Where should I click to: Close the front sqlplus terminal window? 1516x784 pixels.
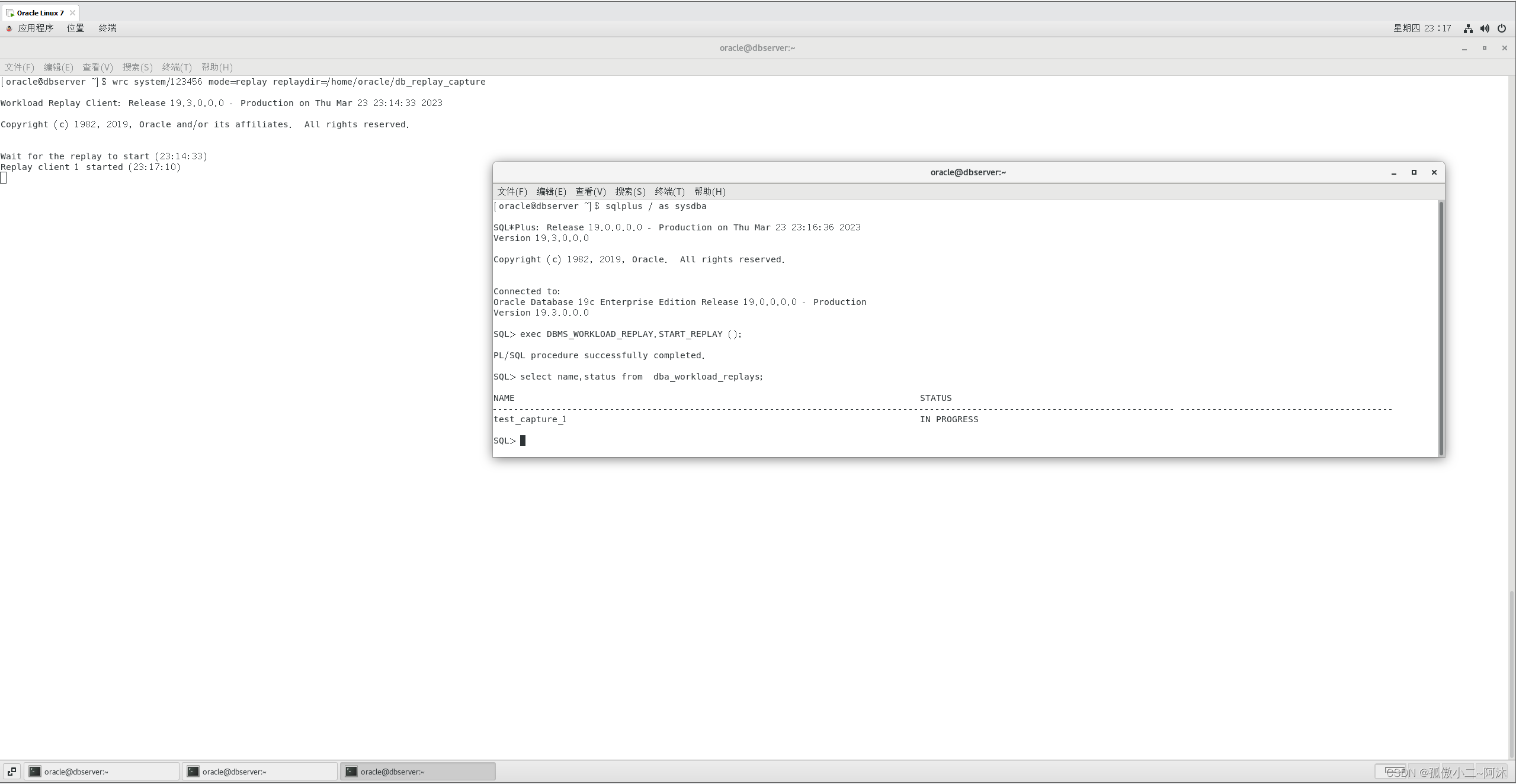[x=1434, y=172]
